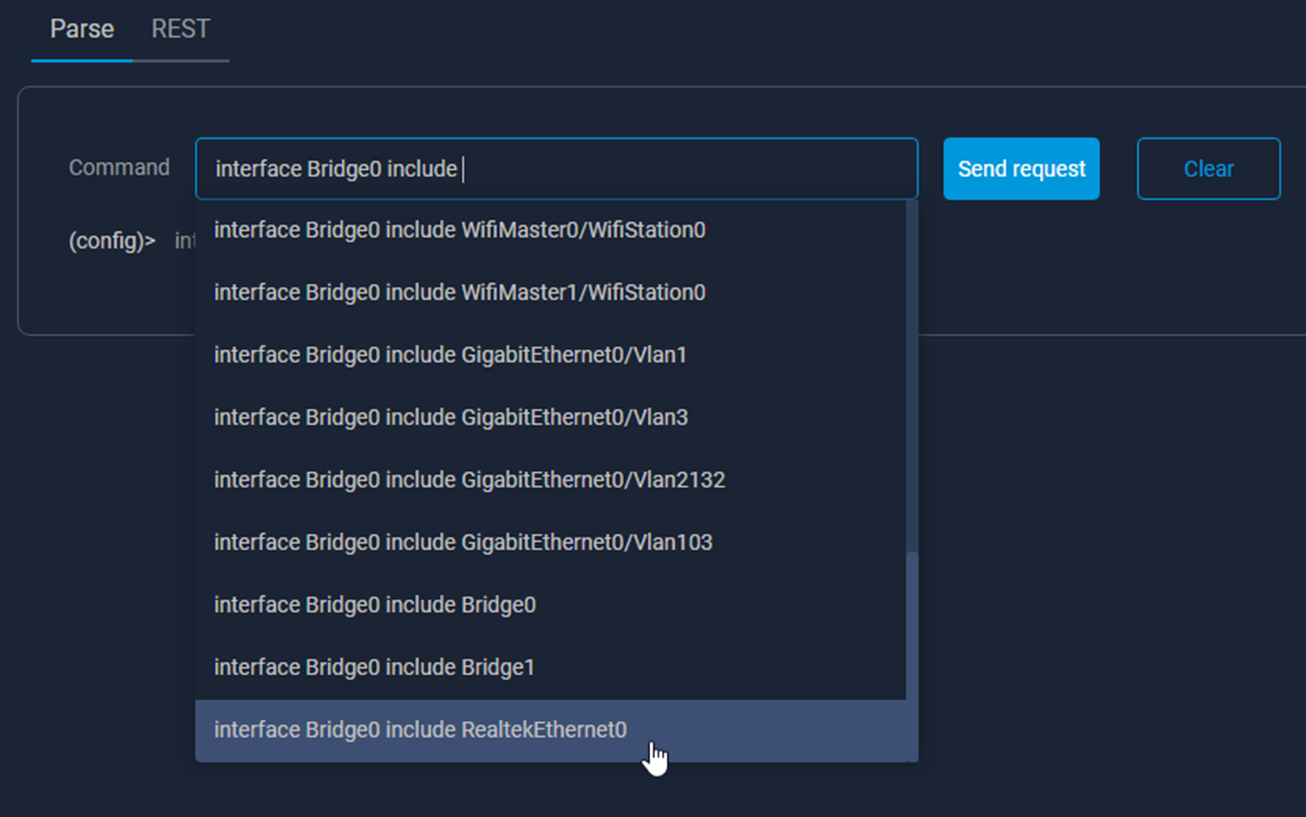
Task: Select the WifiMaster0/WifiStation0 suggestion
Action: pos(459,230)
